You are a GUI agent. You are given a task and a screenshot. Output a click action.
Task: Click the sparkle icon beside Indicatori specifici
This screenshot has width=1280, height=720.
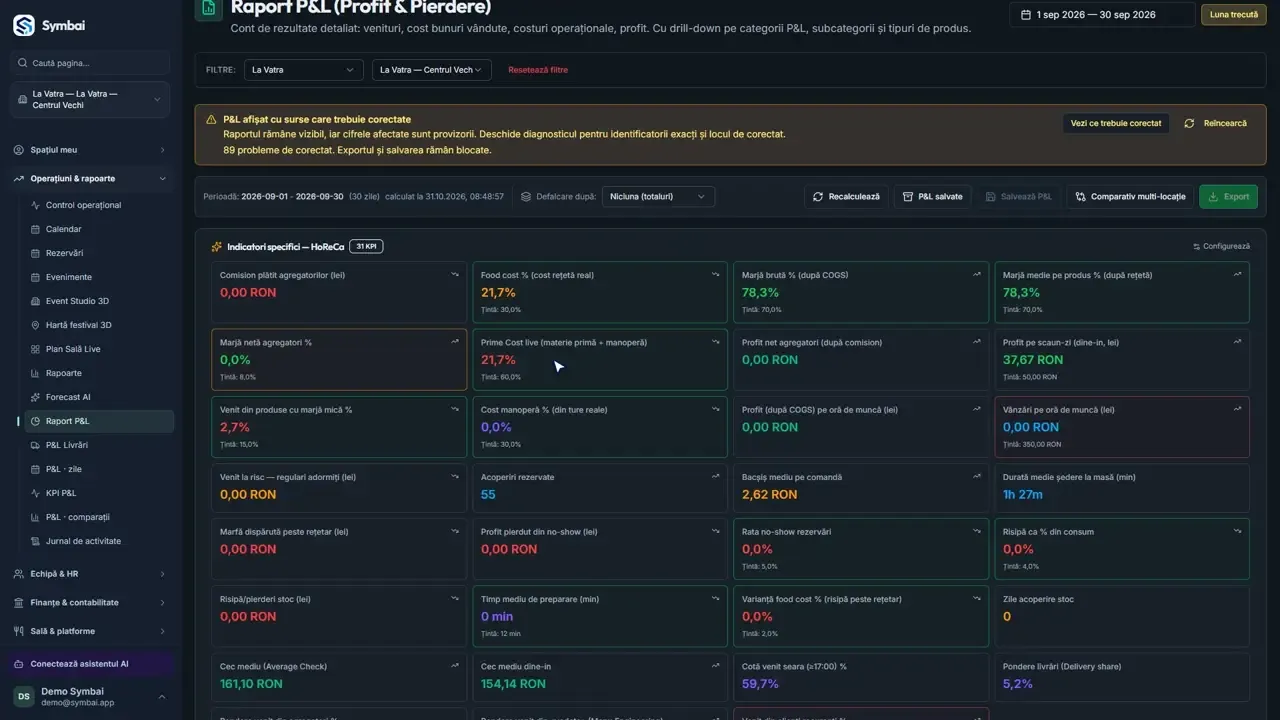tap(217, 247)
